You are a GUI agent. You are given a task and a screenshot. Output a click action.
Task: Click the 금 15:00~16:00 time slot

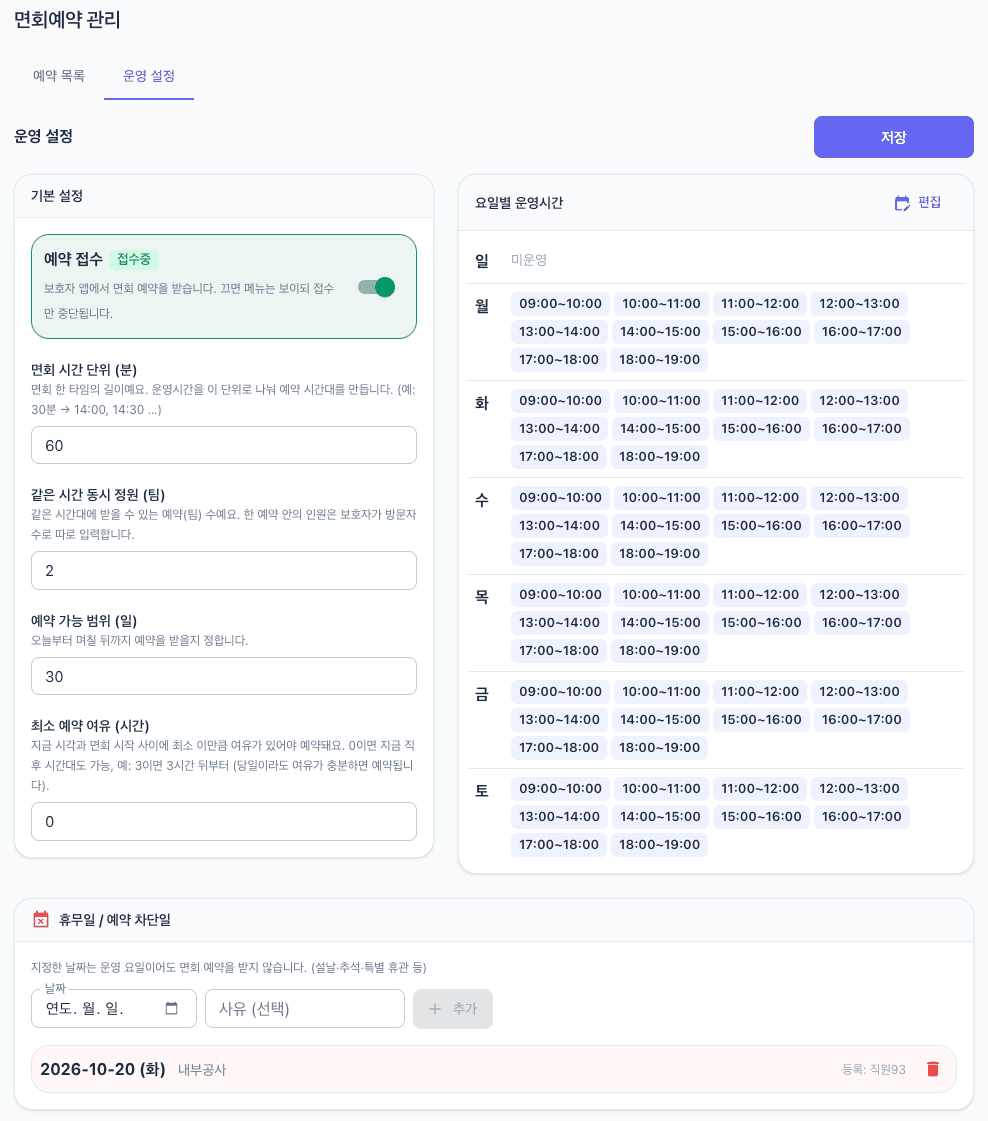tap(761, 719)
